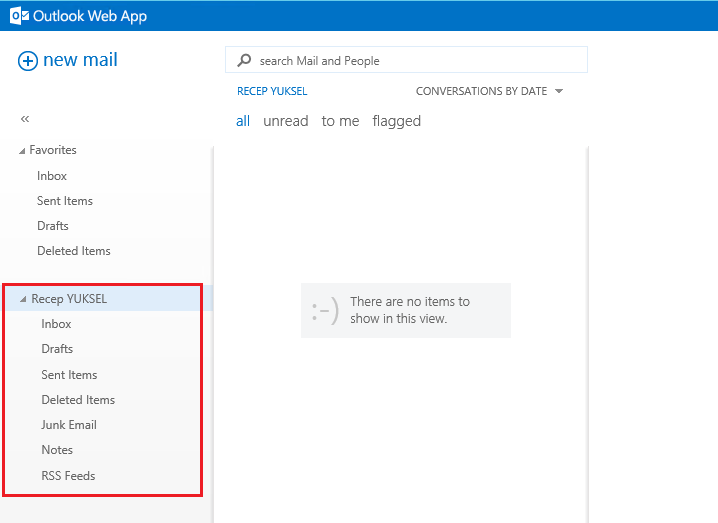Compose a message via new mail

click(x=68, y=60)
